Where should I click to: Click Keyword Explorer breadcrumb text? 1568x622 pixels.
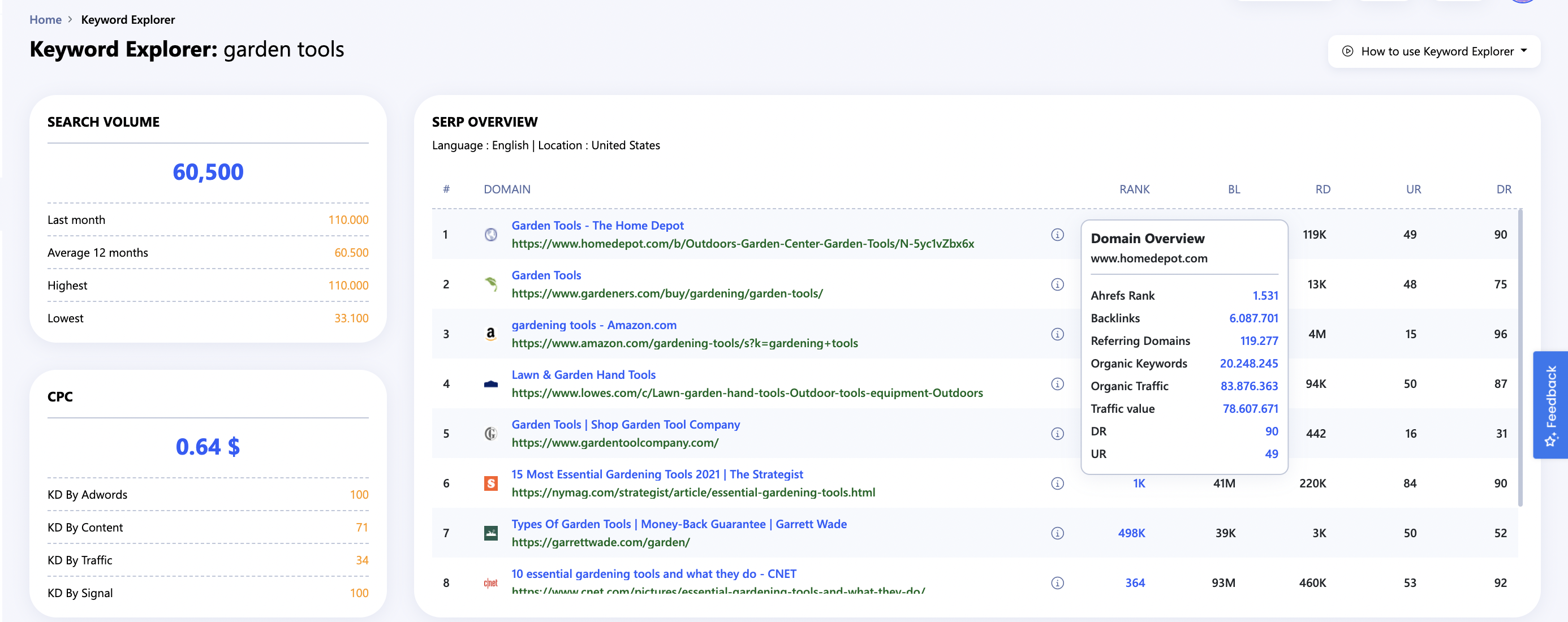point(128,19)
